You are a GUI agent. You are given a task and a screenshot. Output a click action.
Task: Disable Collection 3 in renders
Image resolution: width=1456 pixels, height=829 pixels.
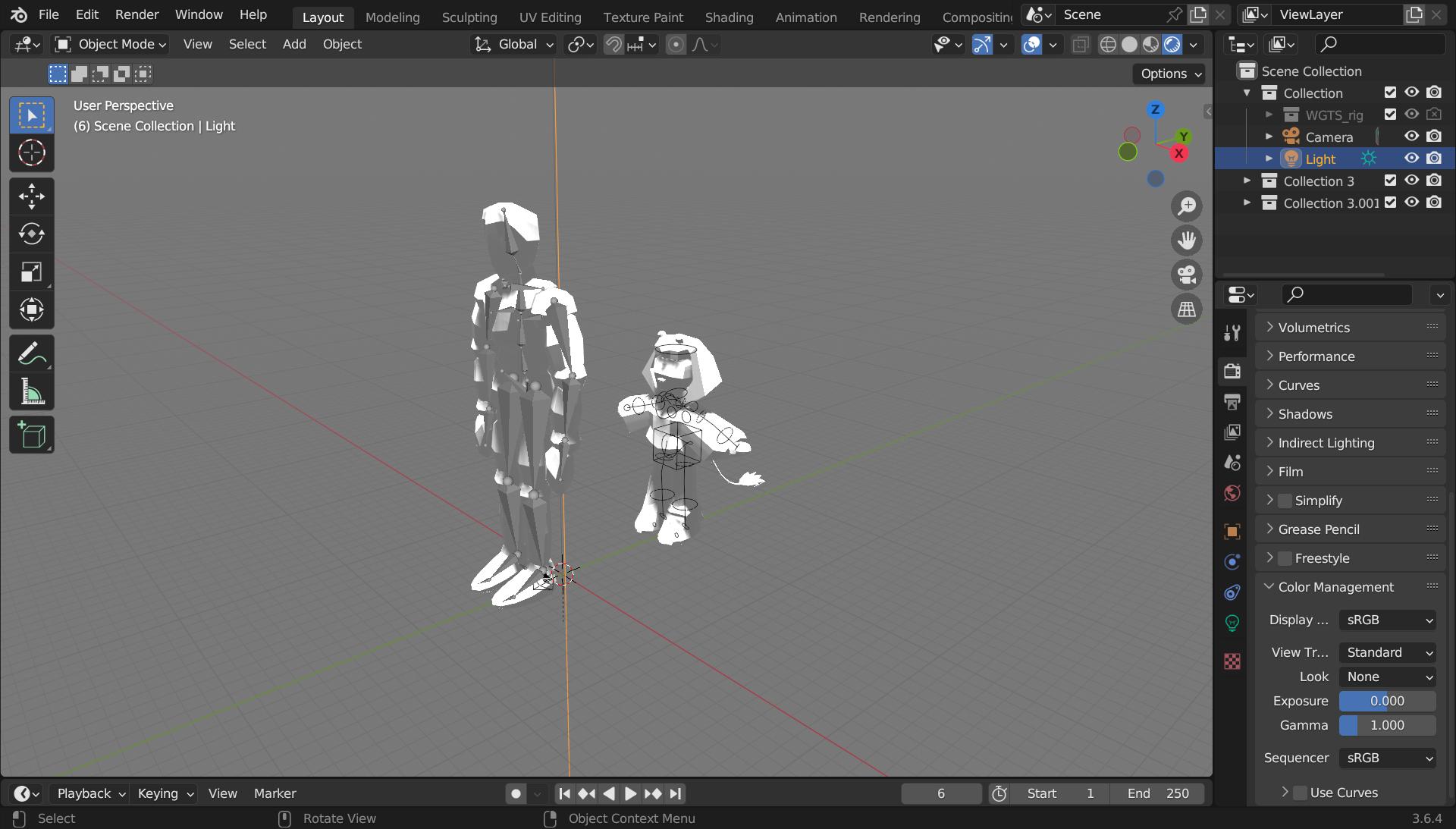tap(1434, 181)
